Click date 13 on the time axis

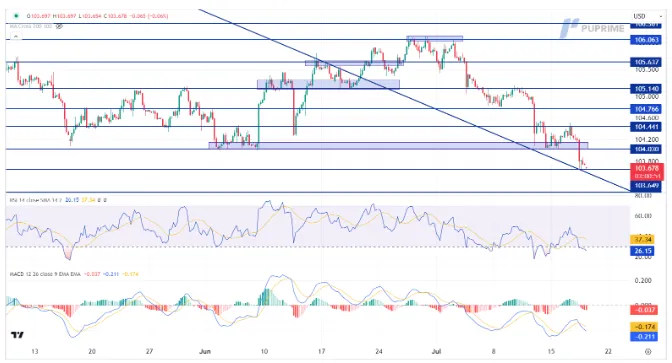click(35, 351)
